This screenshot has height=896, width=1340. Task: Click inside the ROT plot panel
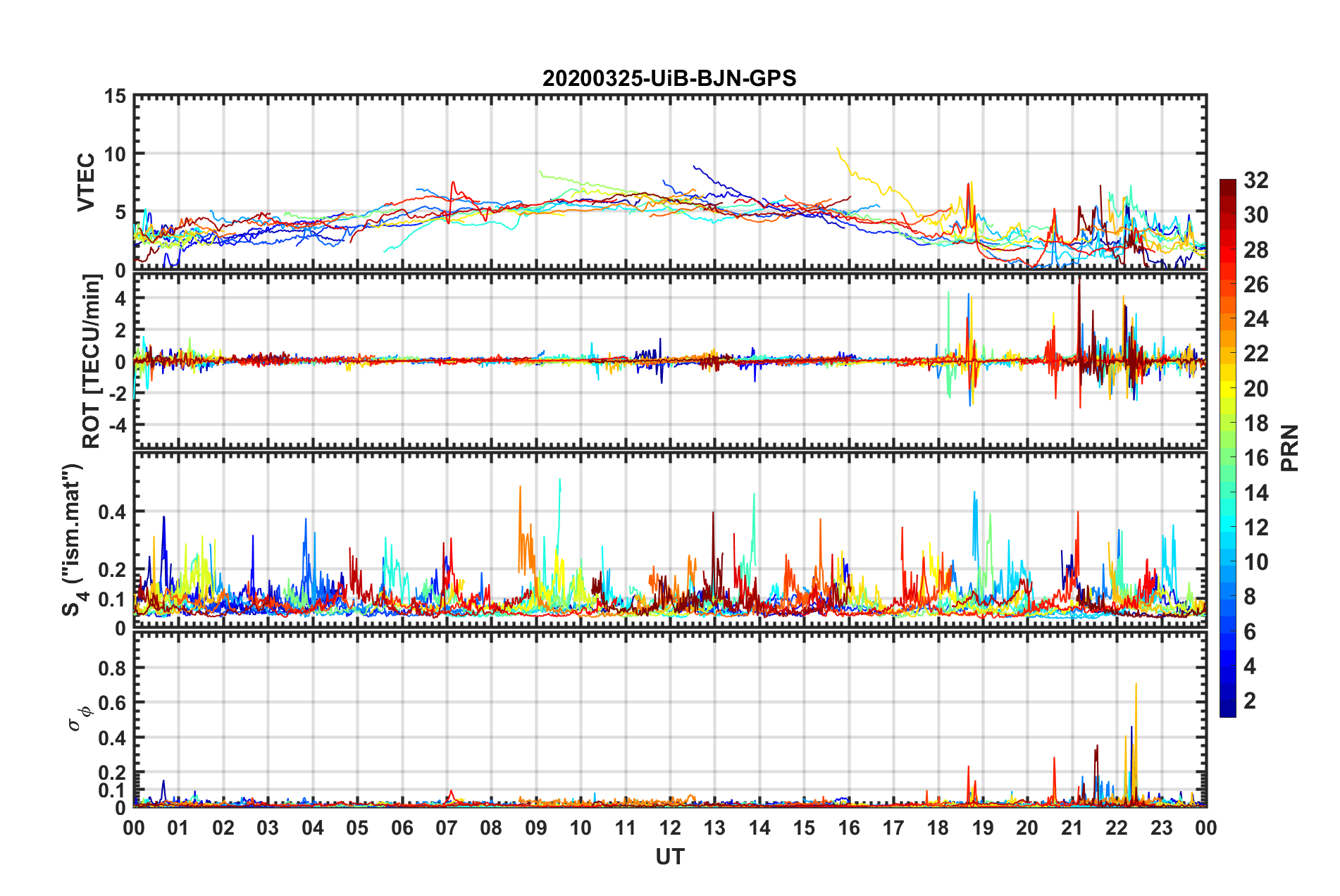tap(670, 361)
